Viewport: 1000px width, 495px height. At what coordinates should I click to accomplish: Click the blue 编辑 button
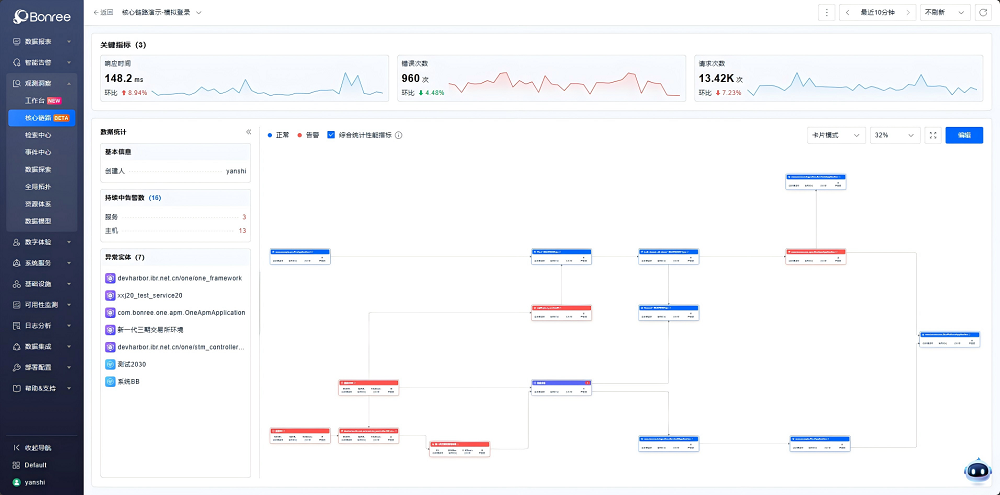point(964,135)
